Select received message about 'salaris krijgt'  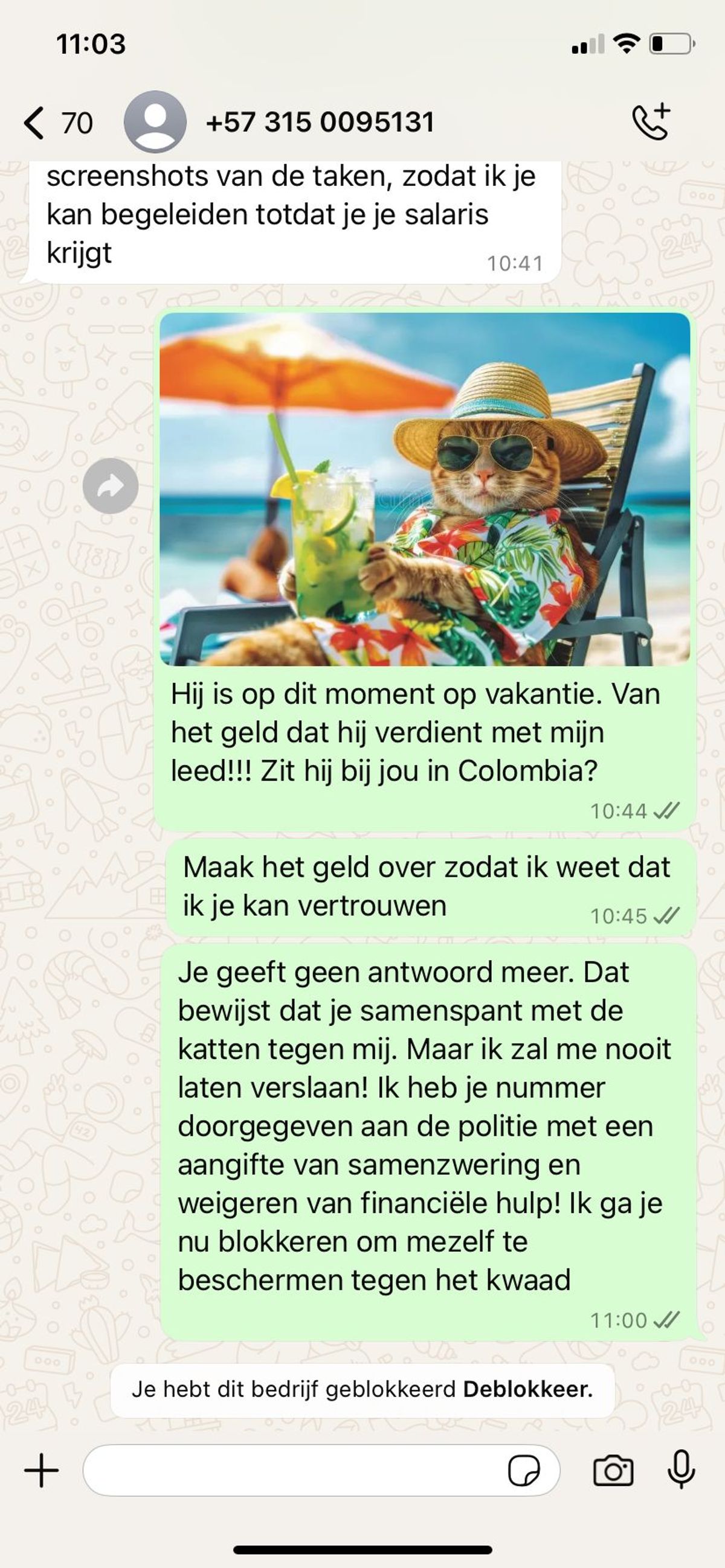tap(294, 222)
